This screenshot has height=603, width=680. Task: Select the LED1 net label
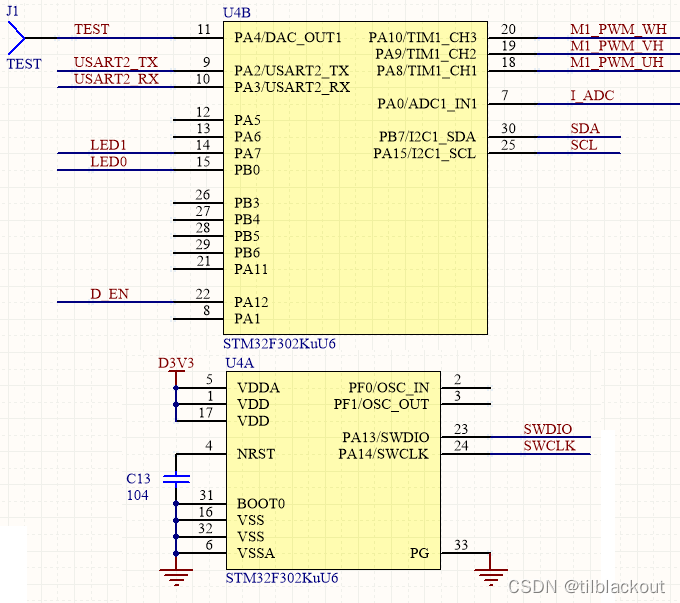coord(108,145)
